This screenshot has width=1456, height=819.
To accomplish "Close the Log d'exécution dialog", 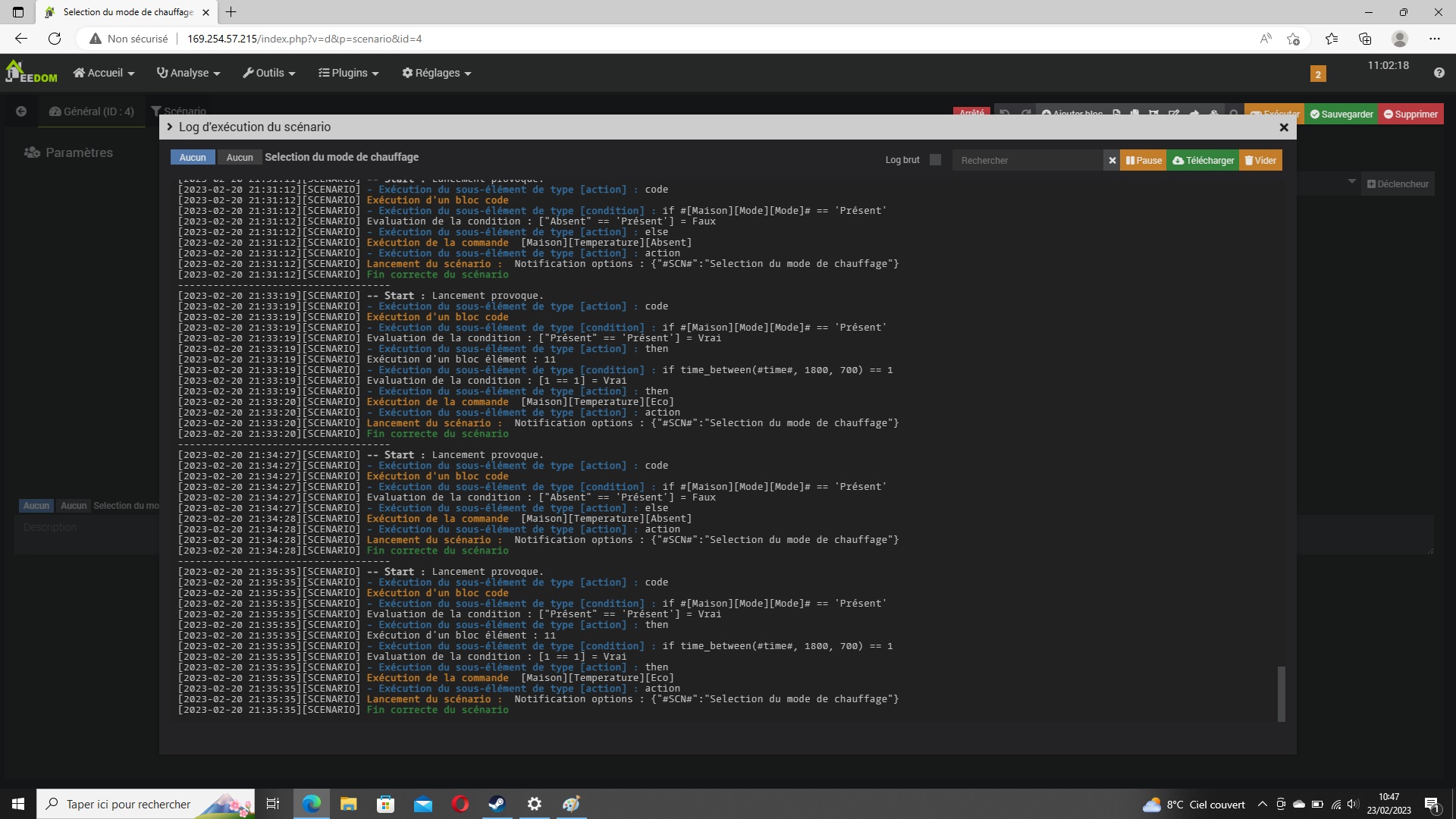I will click(x=1284, y=127).
